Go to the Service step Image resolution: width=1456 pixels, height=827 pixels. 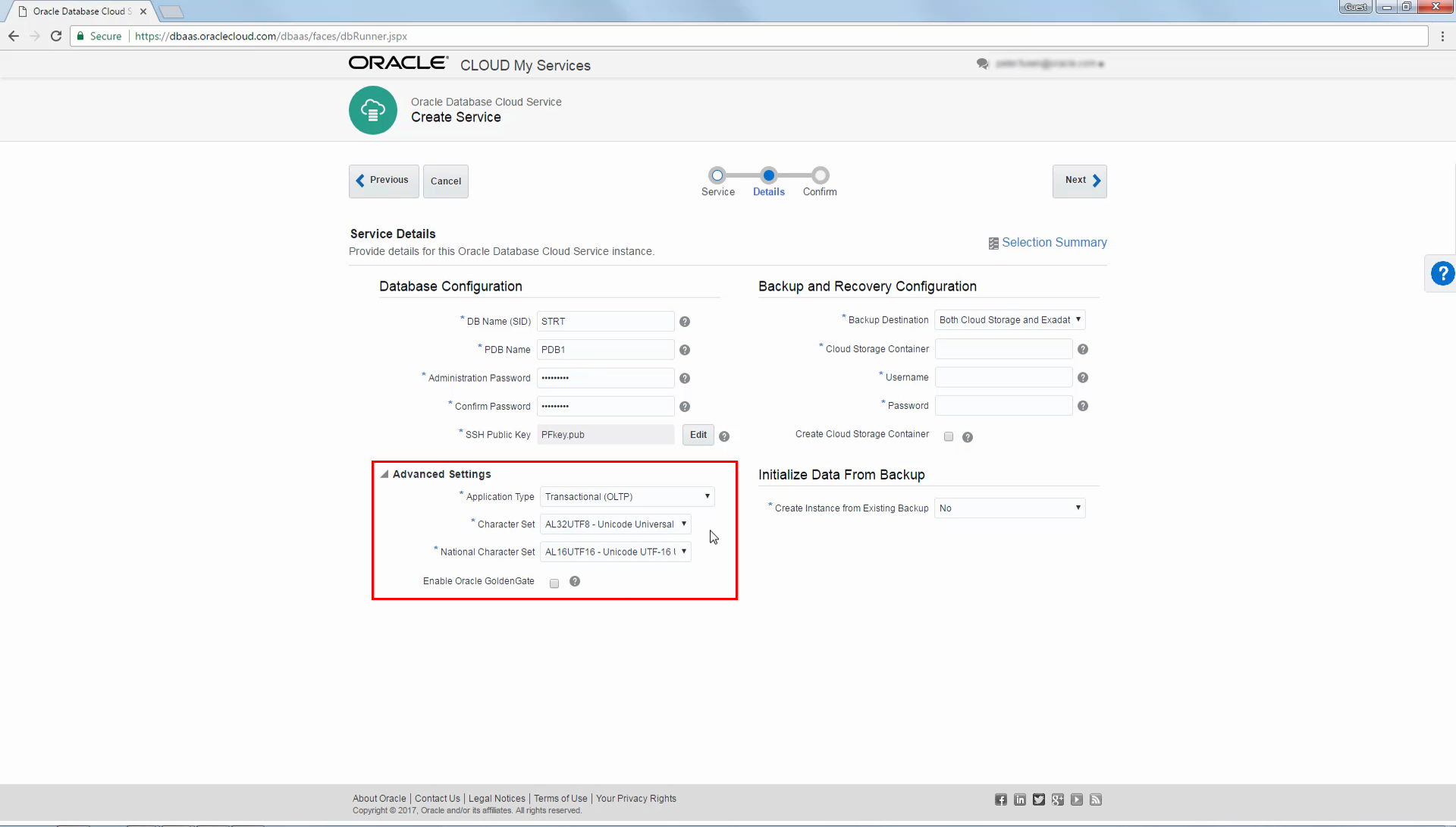point(717,175)
